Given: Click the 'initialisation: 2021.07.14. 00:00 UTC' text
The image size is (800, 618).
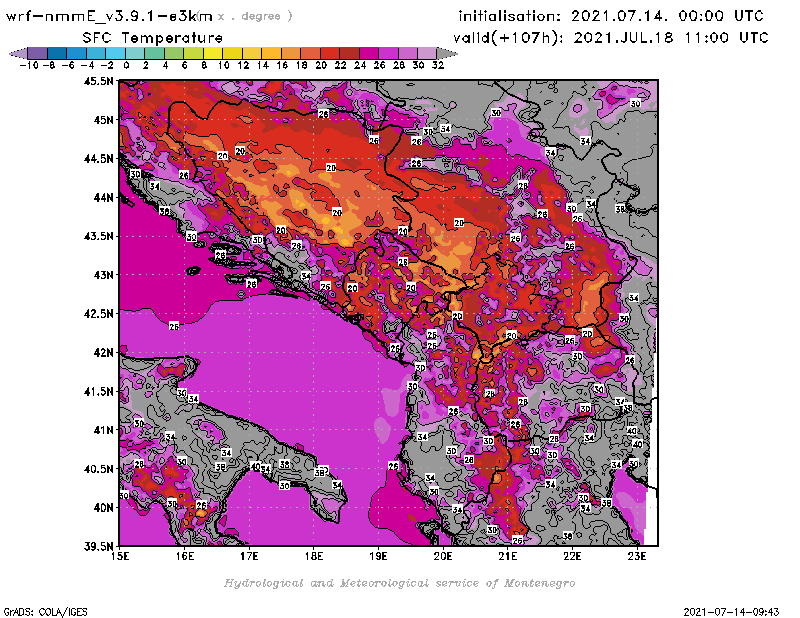Looking at the screenshot, I should pos(611,16).
